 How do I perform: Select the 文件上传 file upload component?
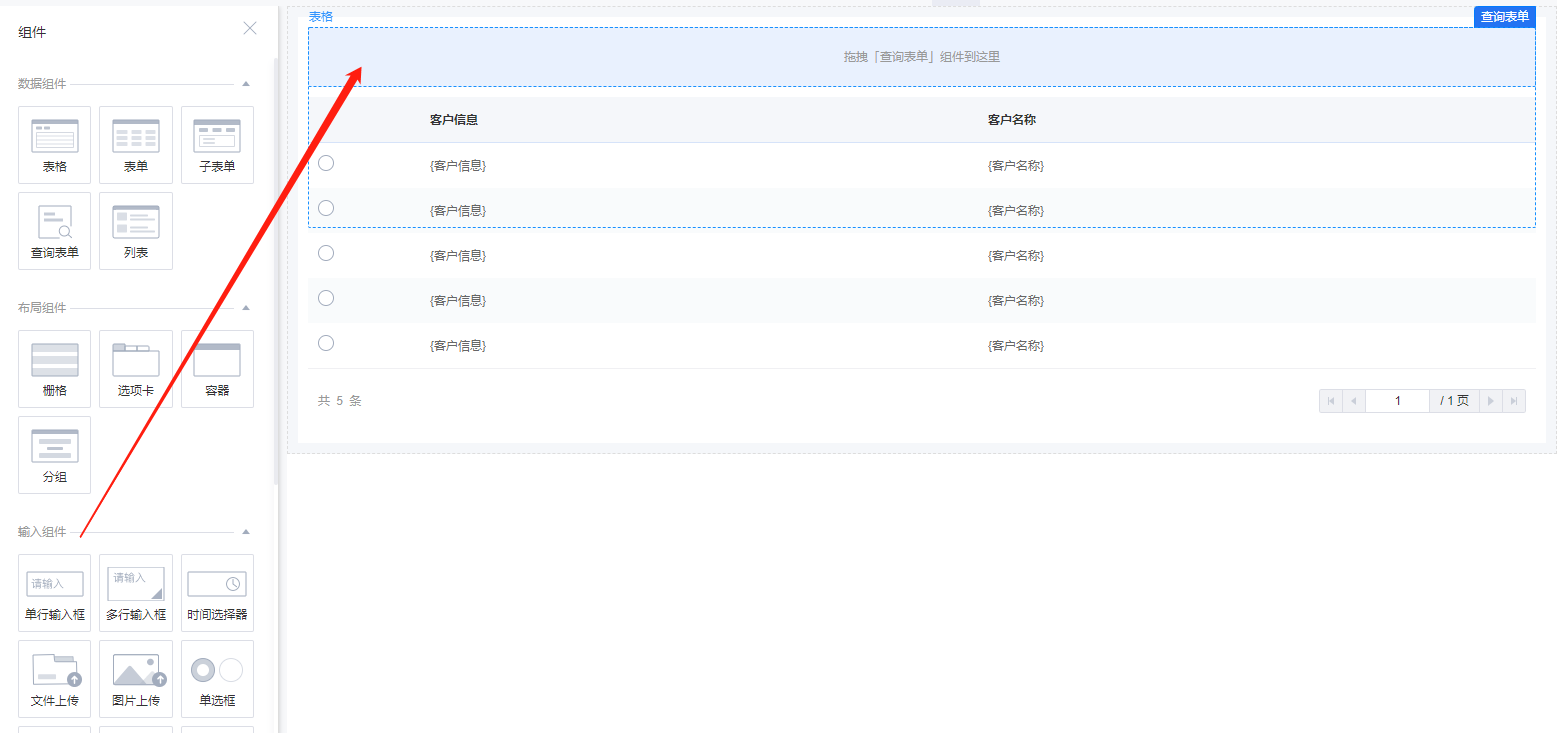pyautogui.click(x=54, y=679)
